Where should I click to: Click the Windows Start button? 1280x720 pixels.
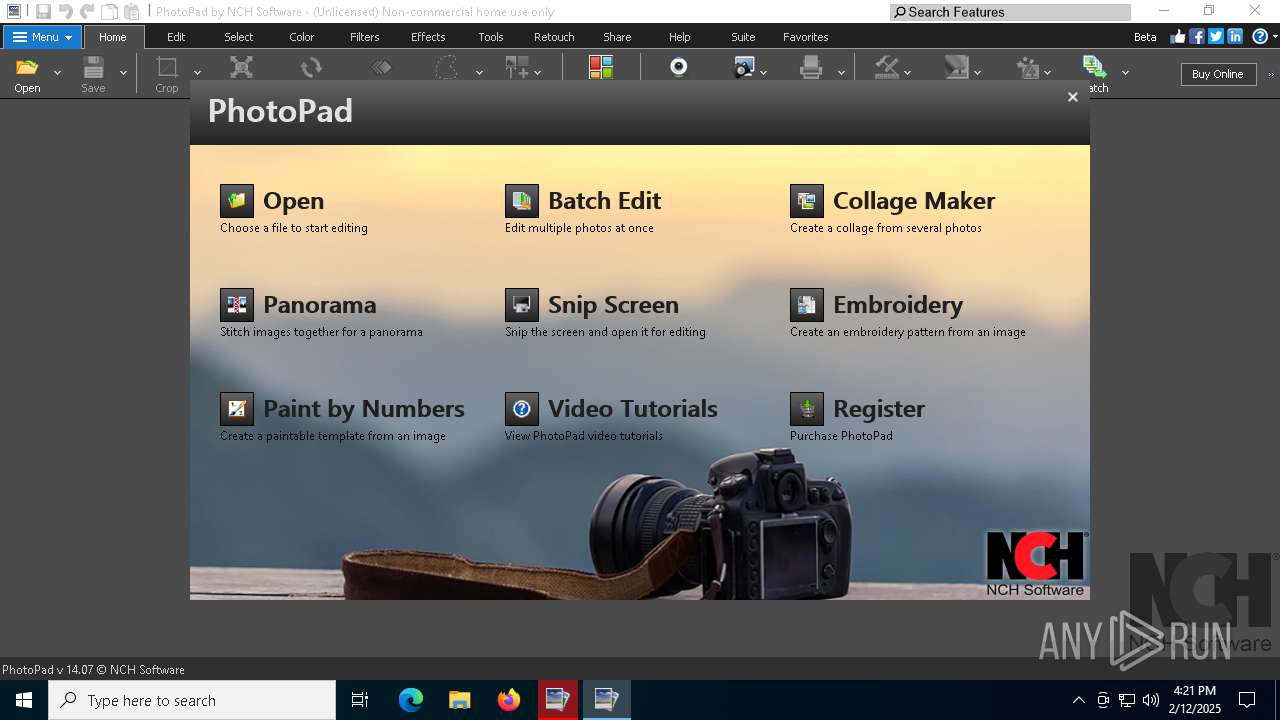[24, 700]
